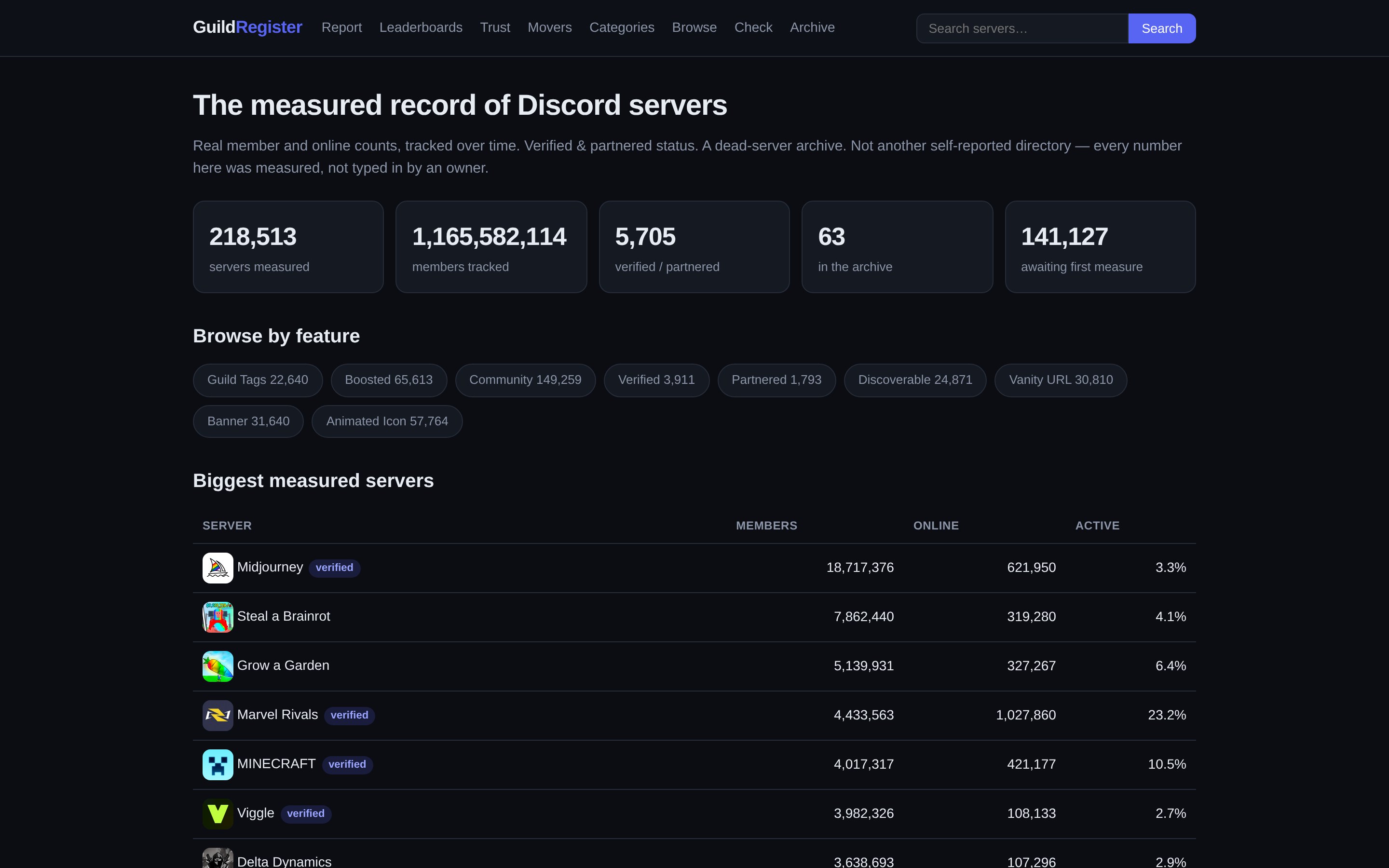The image size is (1389, 868).
Task: Click the 63 in the archive card
Action: 897,247
